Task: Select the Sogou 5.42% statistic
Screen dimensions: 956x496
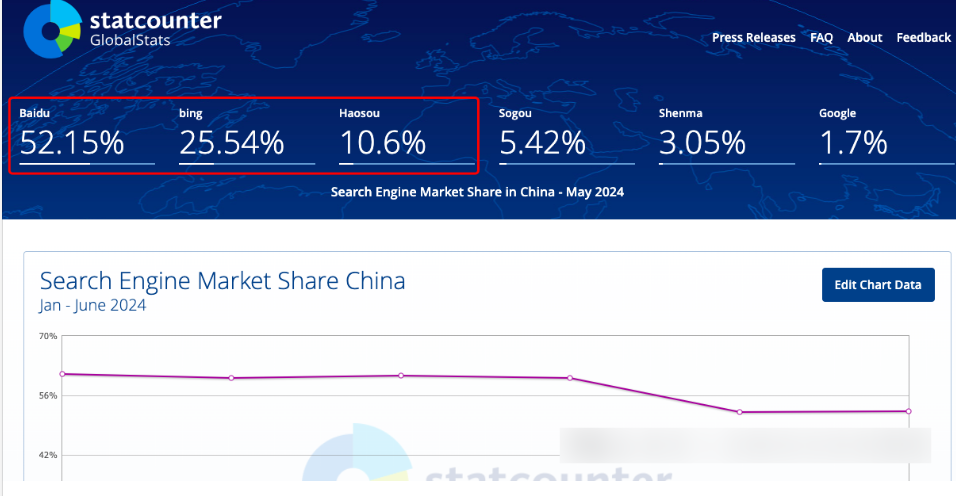Action: [x=542, y=143]
